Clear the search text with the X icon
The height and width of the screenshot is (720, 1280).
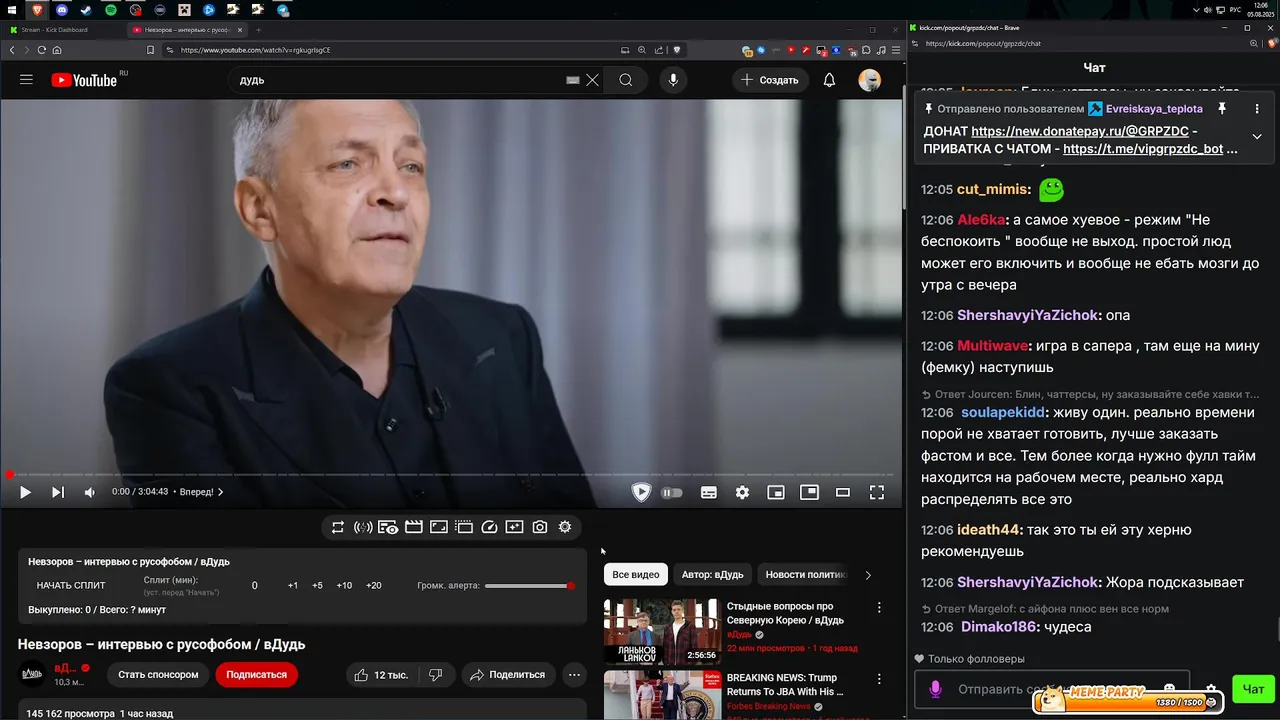(592, 80)
